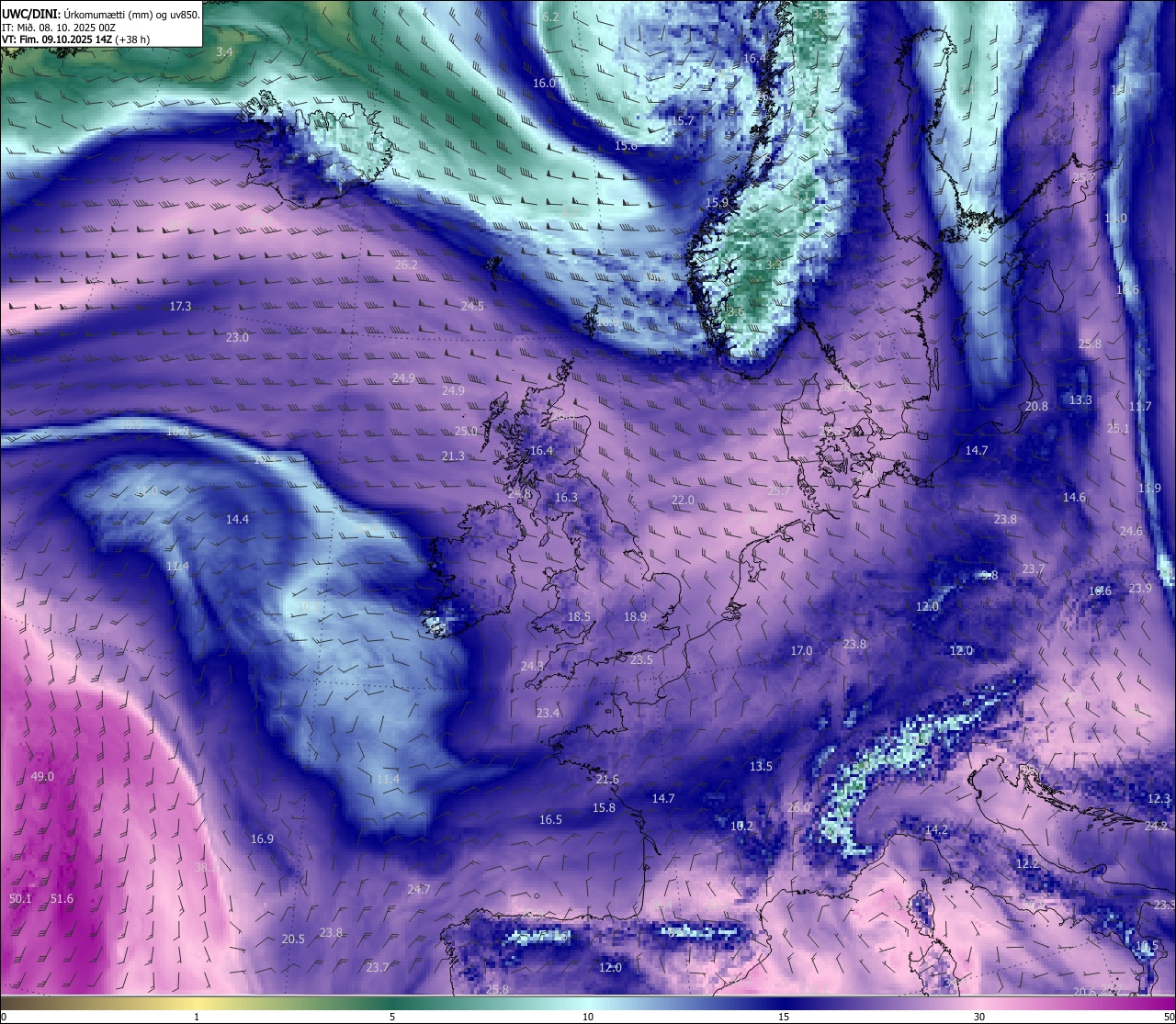This screenshot has width=1176, height=1024.
Task: Select the 15.7 value off Norway
Action: (x=682, y=120)
